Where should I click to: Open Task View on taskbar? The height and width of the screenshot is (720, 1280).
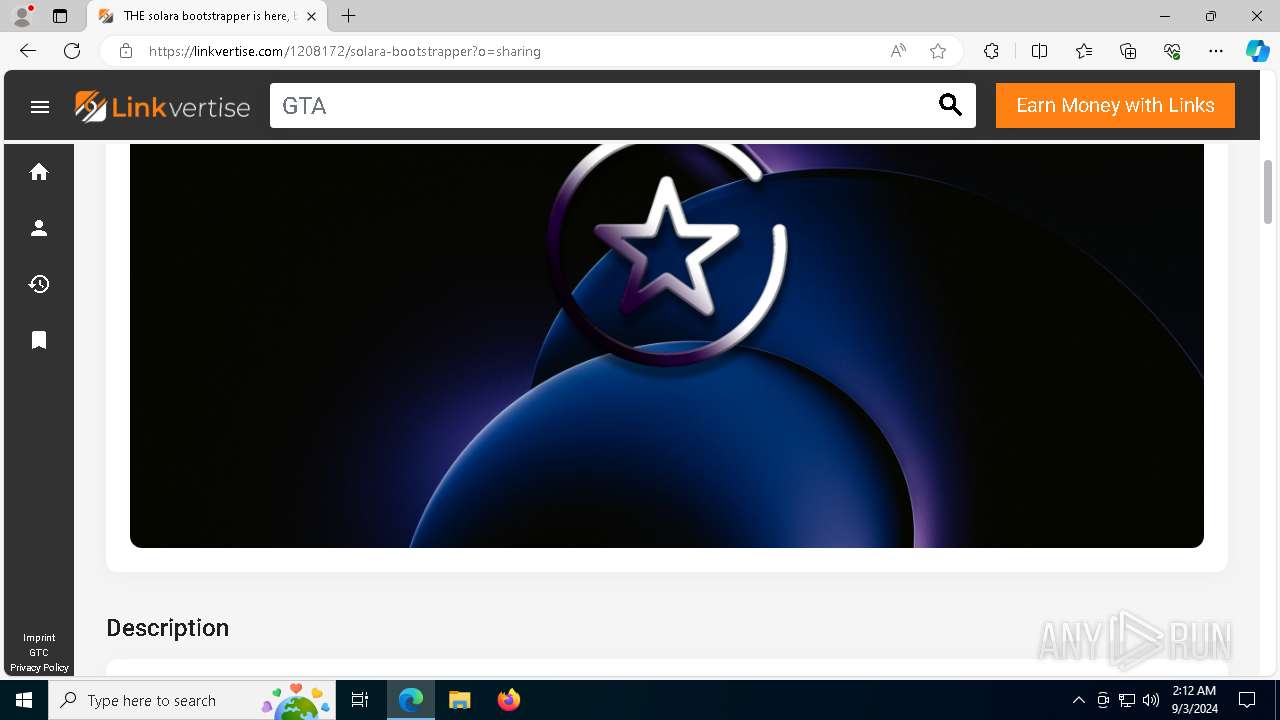[x=360, y=700]
